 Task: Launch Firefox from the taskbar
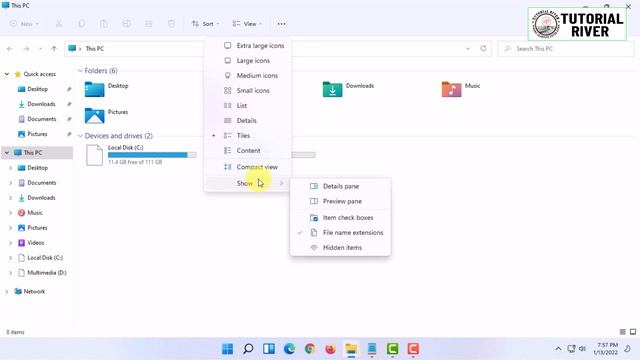tap(331, 349)
